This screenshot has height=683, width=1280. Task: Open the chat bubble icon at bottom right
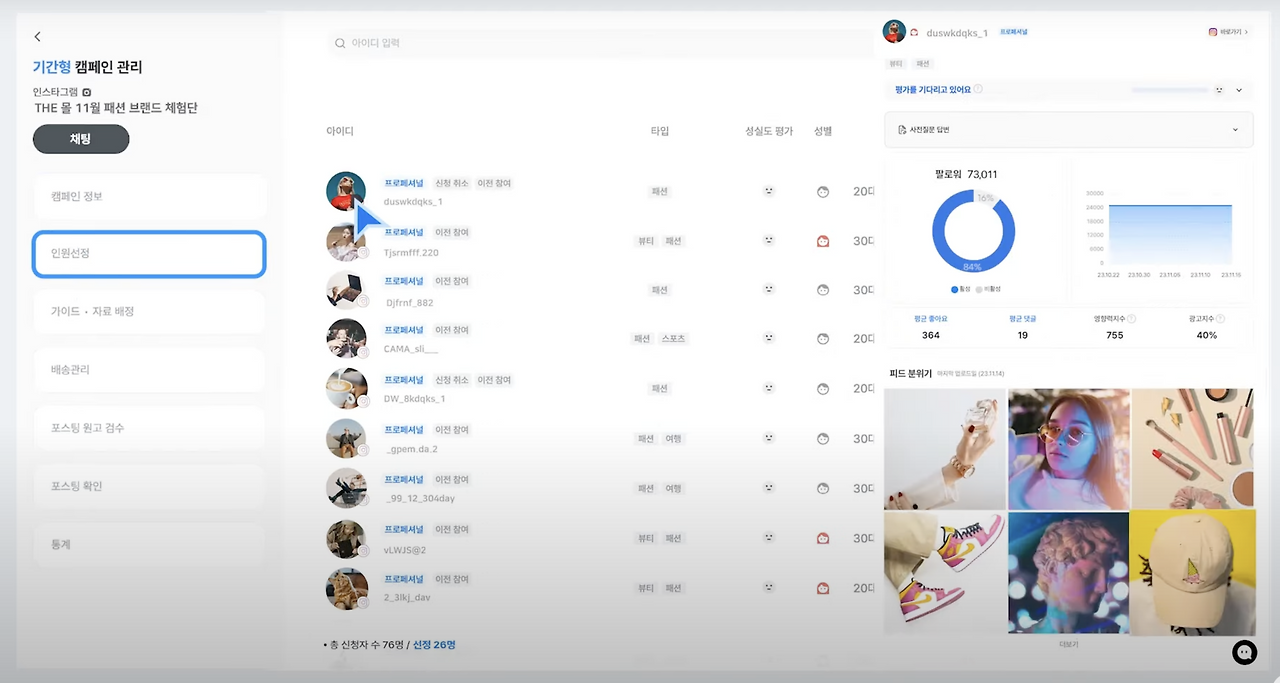pyautogui.click(x=1244, y=652)
